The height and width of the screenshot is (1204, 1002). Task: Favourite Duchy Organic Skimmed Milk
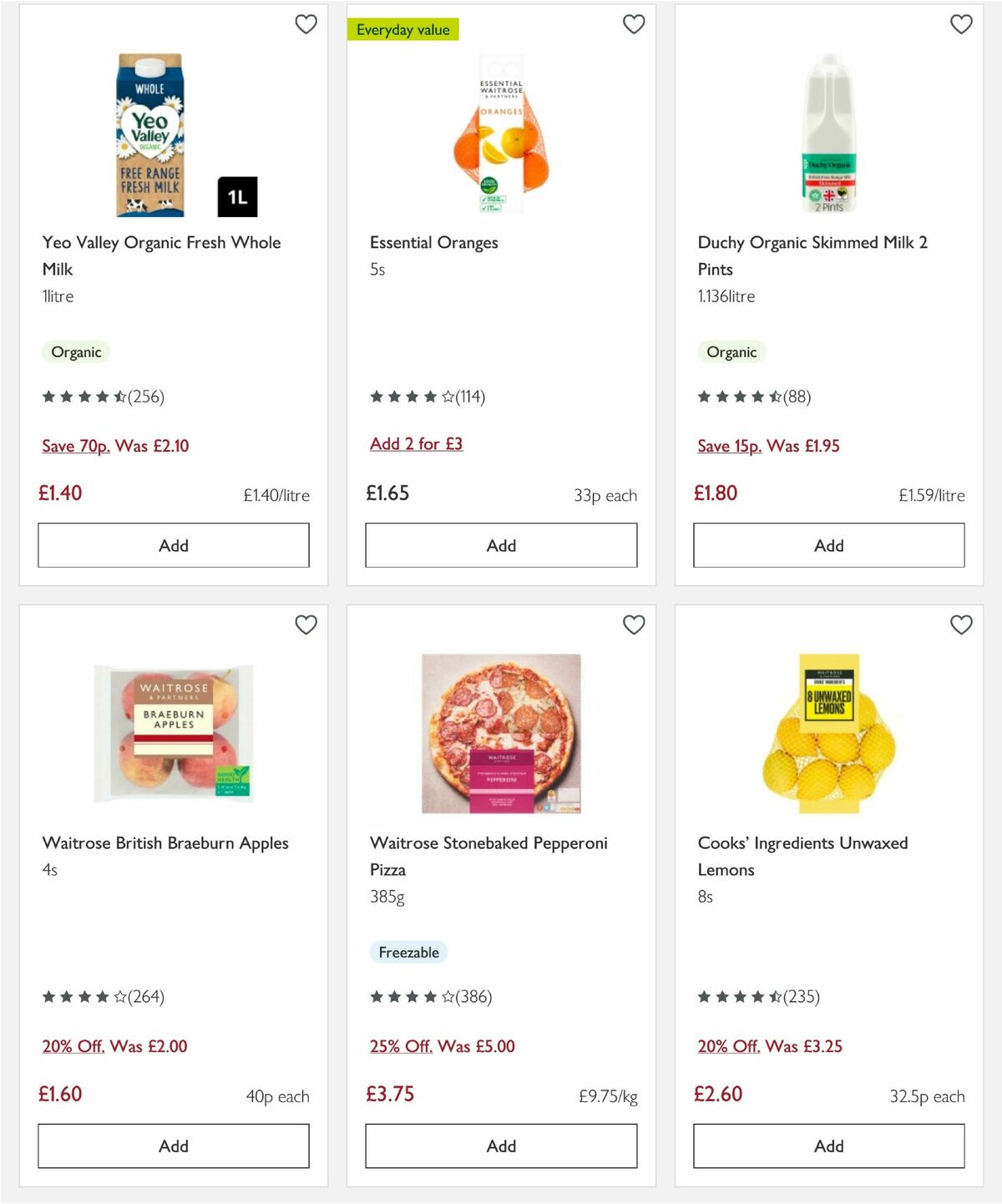[961, 24]
